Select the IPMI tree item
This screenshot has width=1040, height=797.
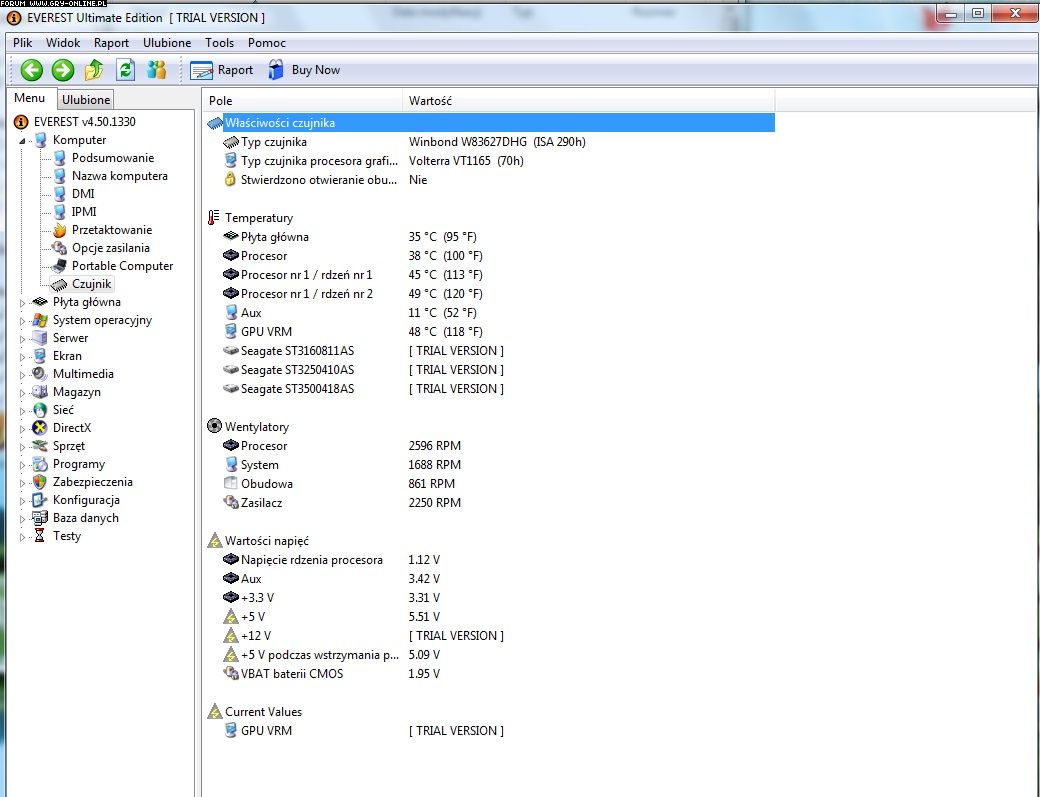(x=84, y=212)
